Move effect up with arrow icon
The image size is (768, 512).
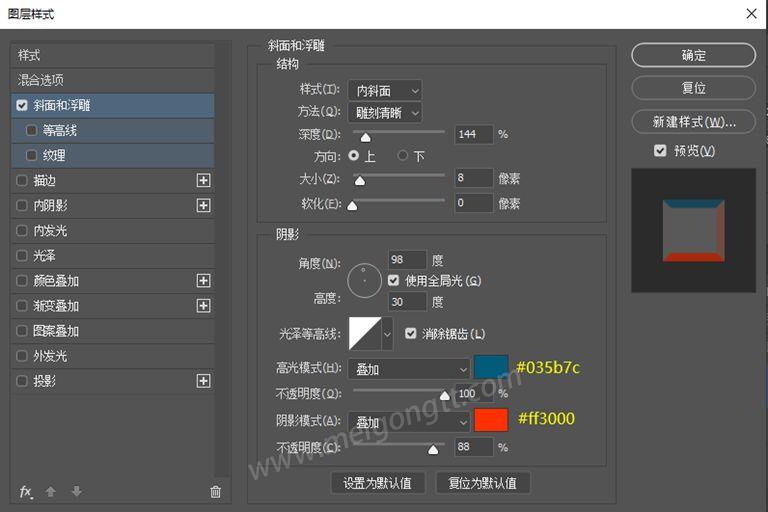click(50, 491)
